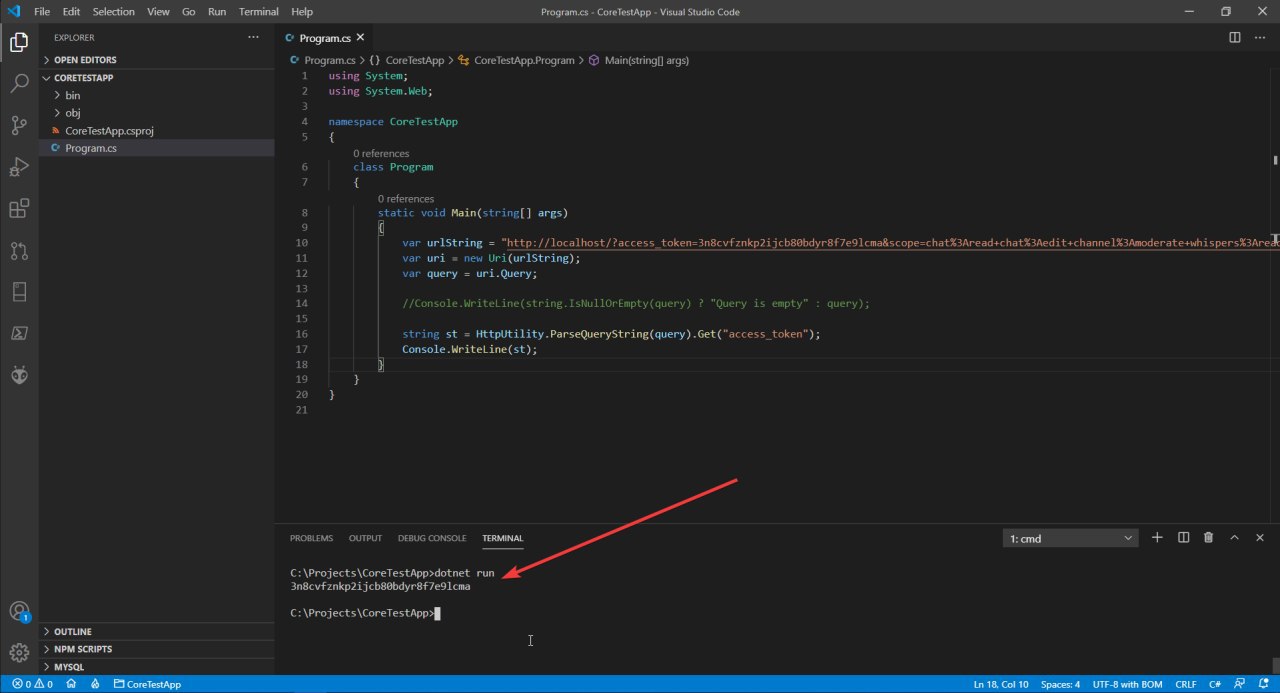Expand the OPEN EDITORS section
1280x693 pixels.
(157, 60)
